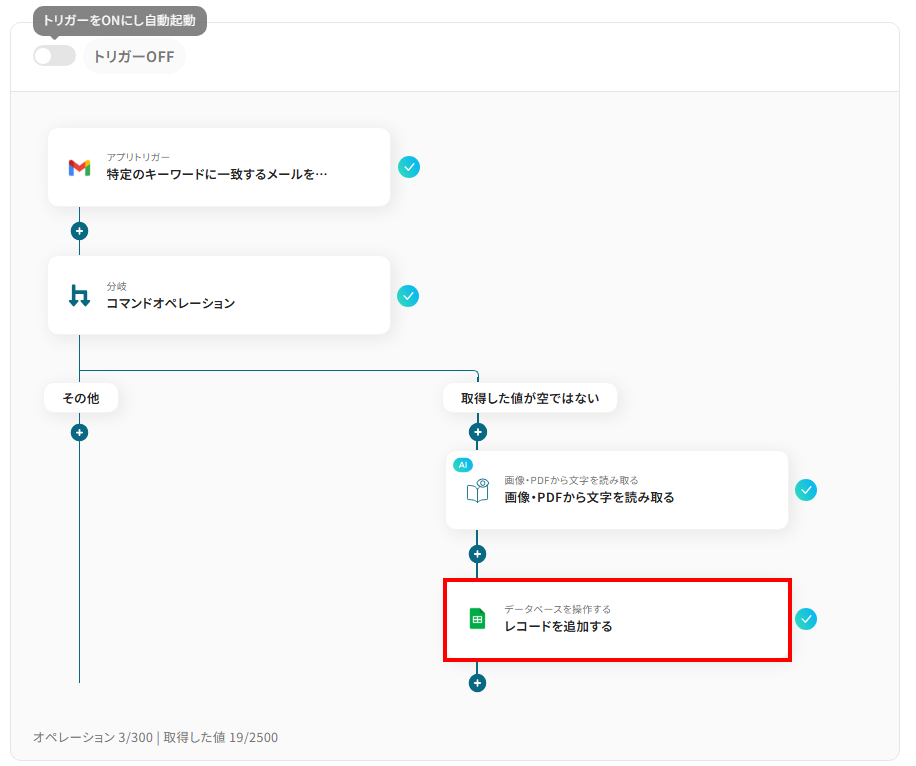Viewport: 916px width, 766px height.
Task: Select the 取得した値が空ではない branch label
Action: (530, 398)
